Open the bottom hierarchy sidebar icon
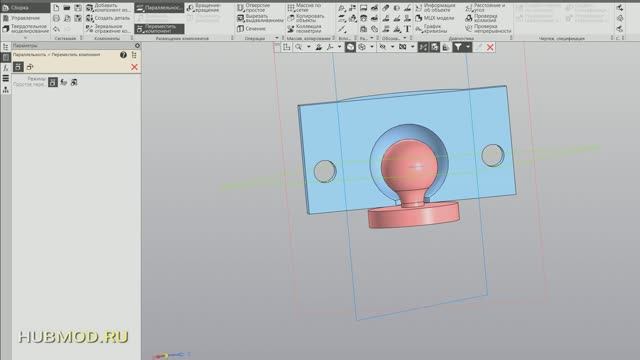The width and height of the screenshot is (640, 360). pyautogui.click(x=6, y=89)
